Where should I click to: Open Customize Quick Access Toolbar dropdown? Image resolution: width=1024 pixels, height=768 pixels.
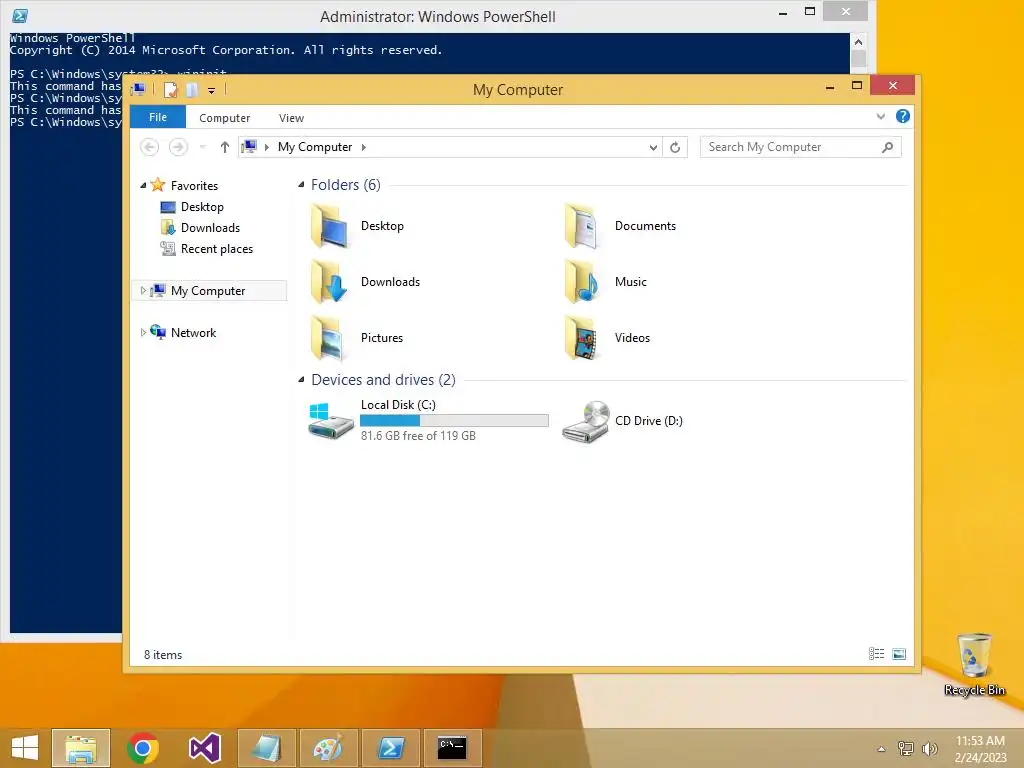click(x=212, y=91)
